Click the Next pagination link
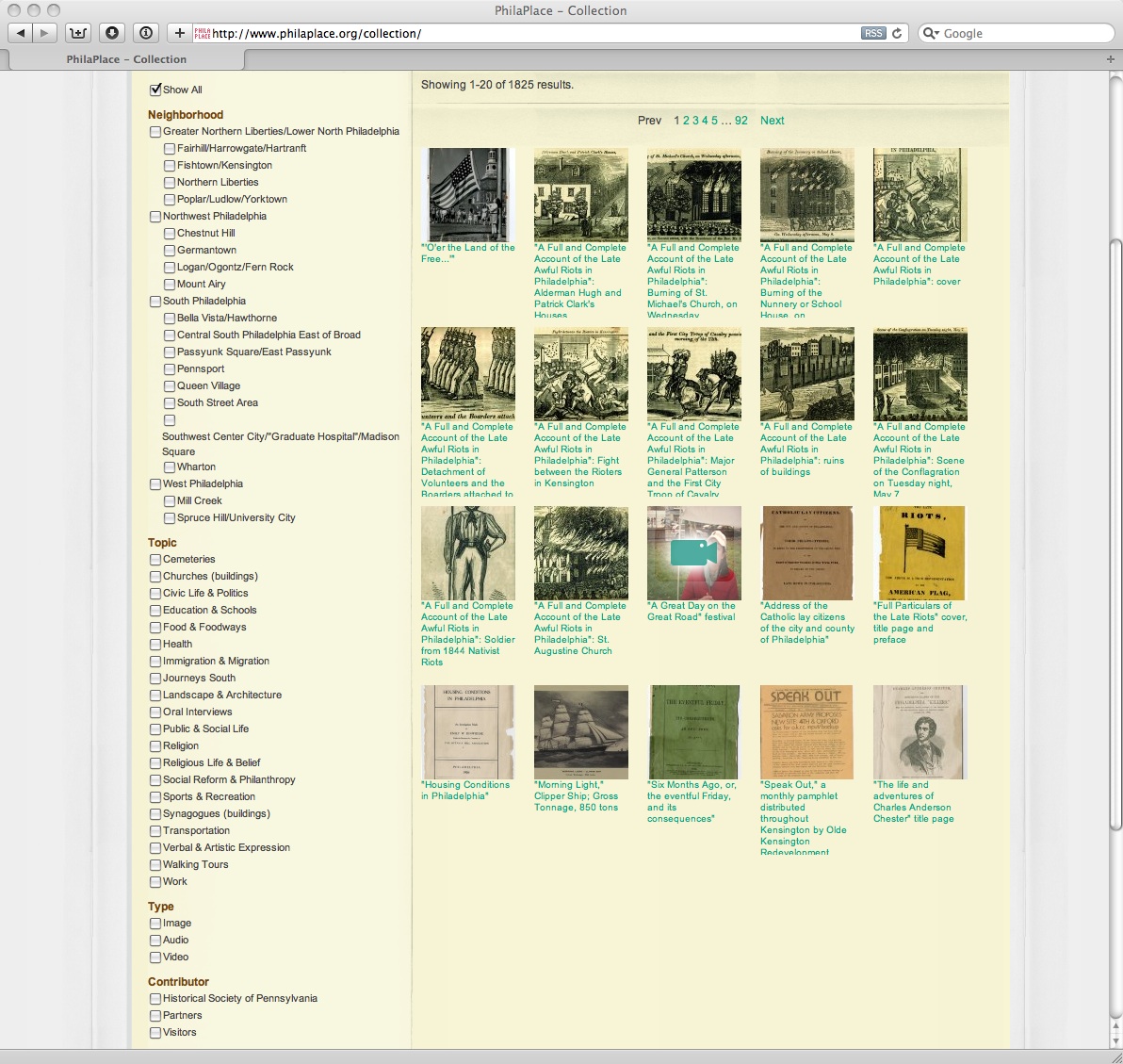The height and width of the screenshot is (1064, 1123). [773, 121]
